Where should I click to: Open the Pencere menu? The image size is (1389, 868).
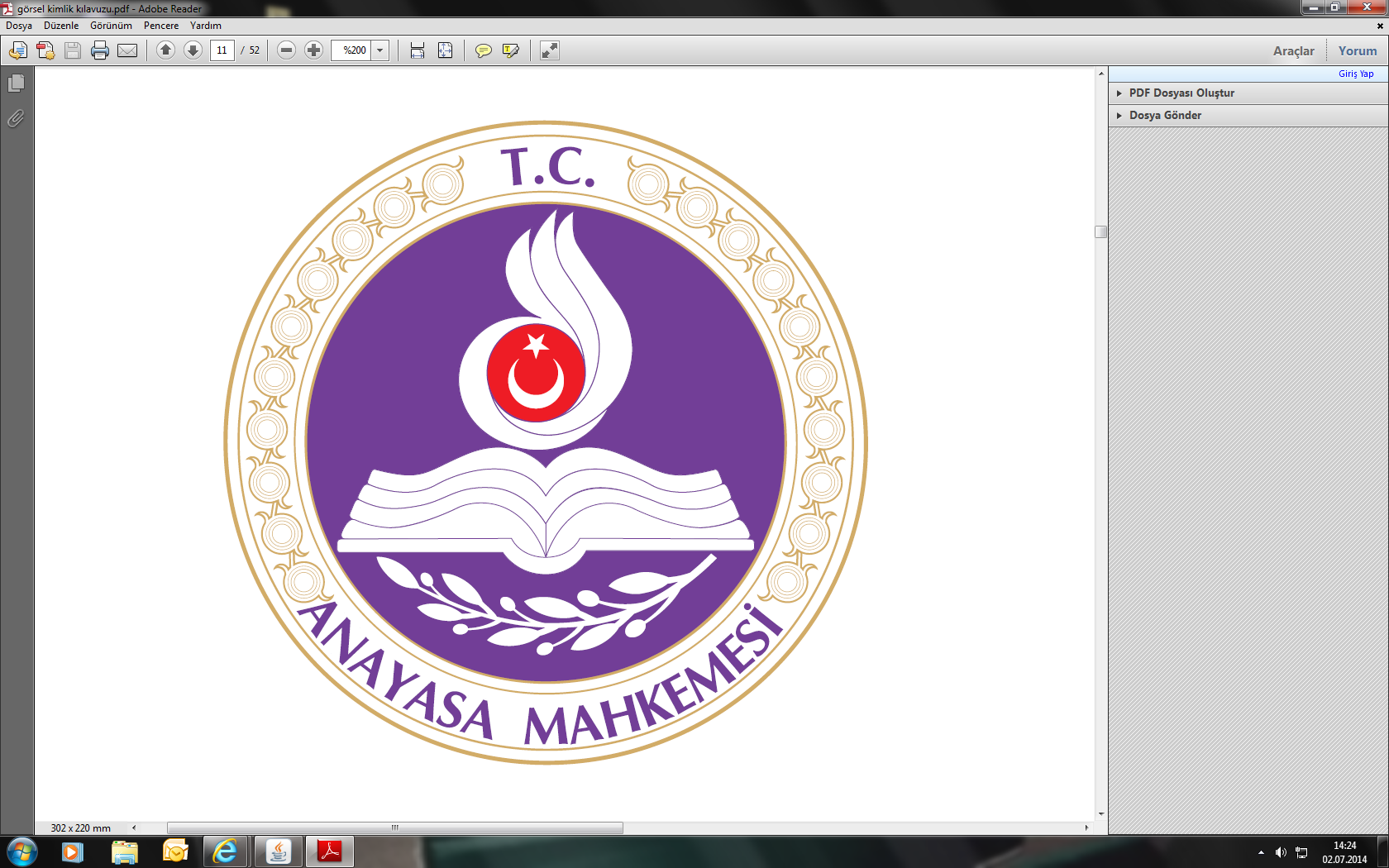[x=161, y=26]
